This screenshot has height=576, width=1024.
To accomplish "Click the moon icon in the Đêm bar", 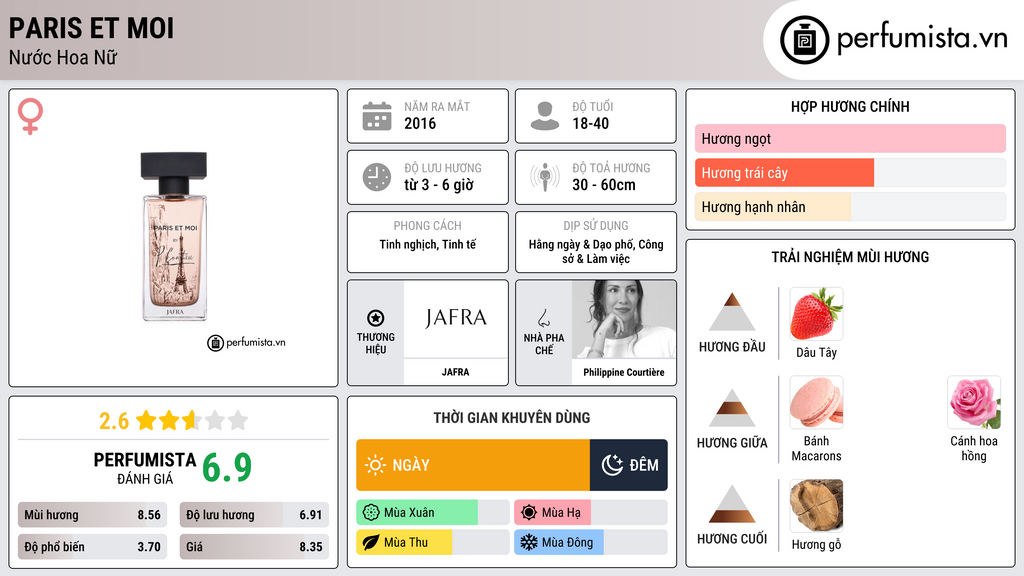I will click(x=612, y=465).
